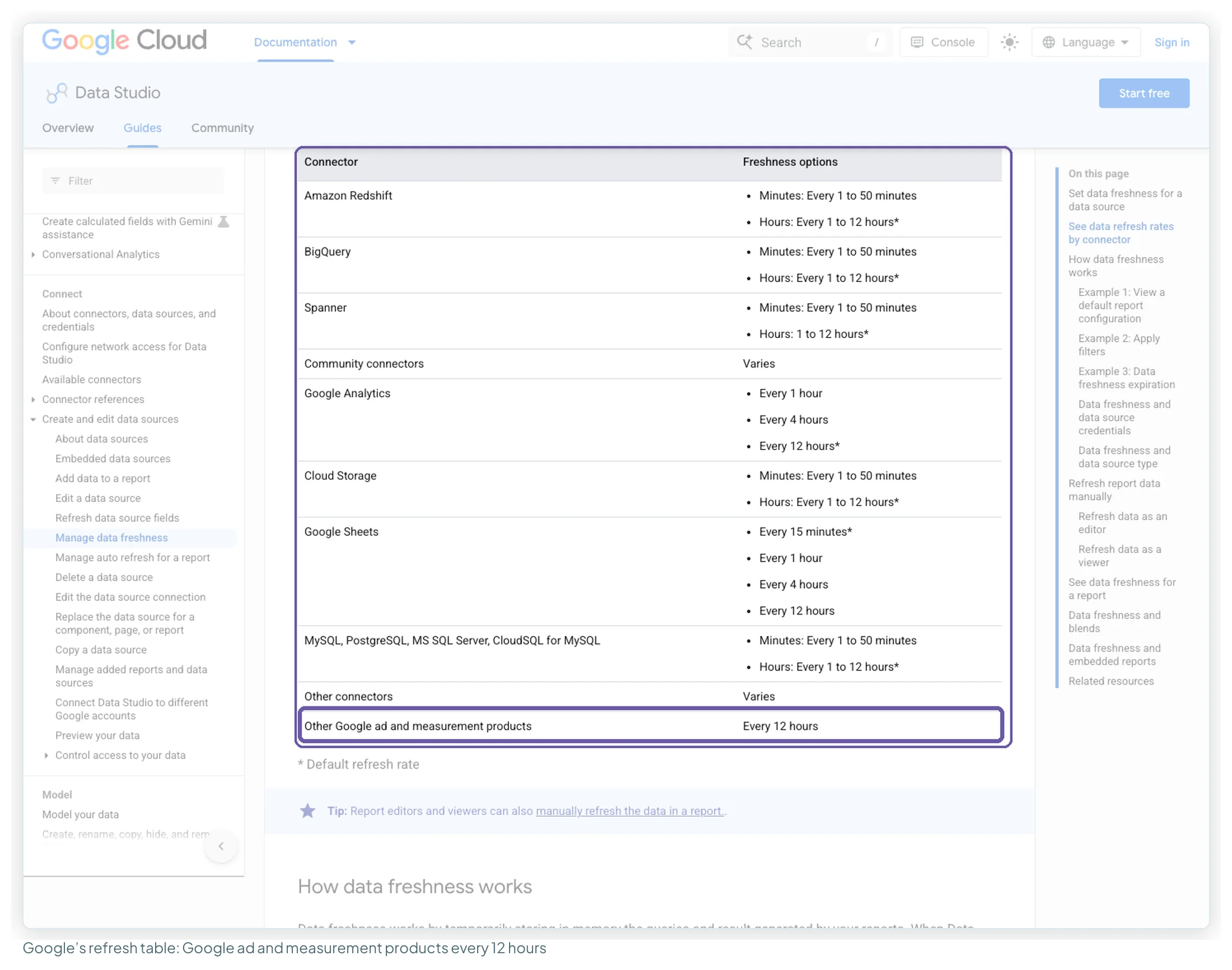1232x970 pixels.
Task: Click the Start free button
Action: click(1144, 93)
